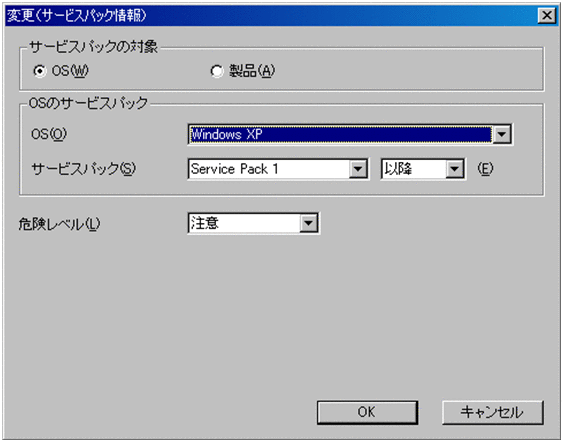Open the Windows XP OS dropdown arrow
Viewport: 565px width, 444px height.
[502, 134]
